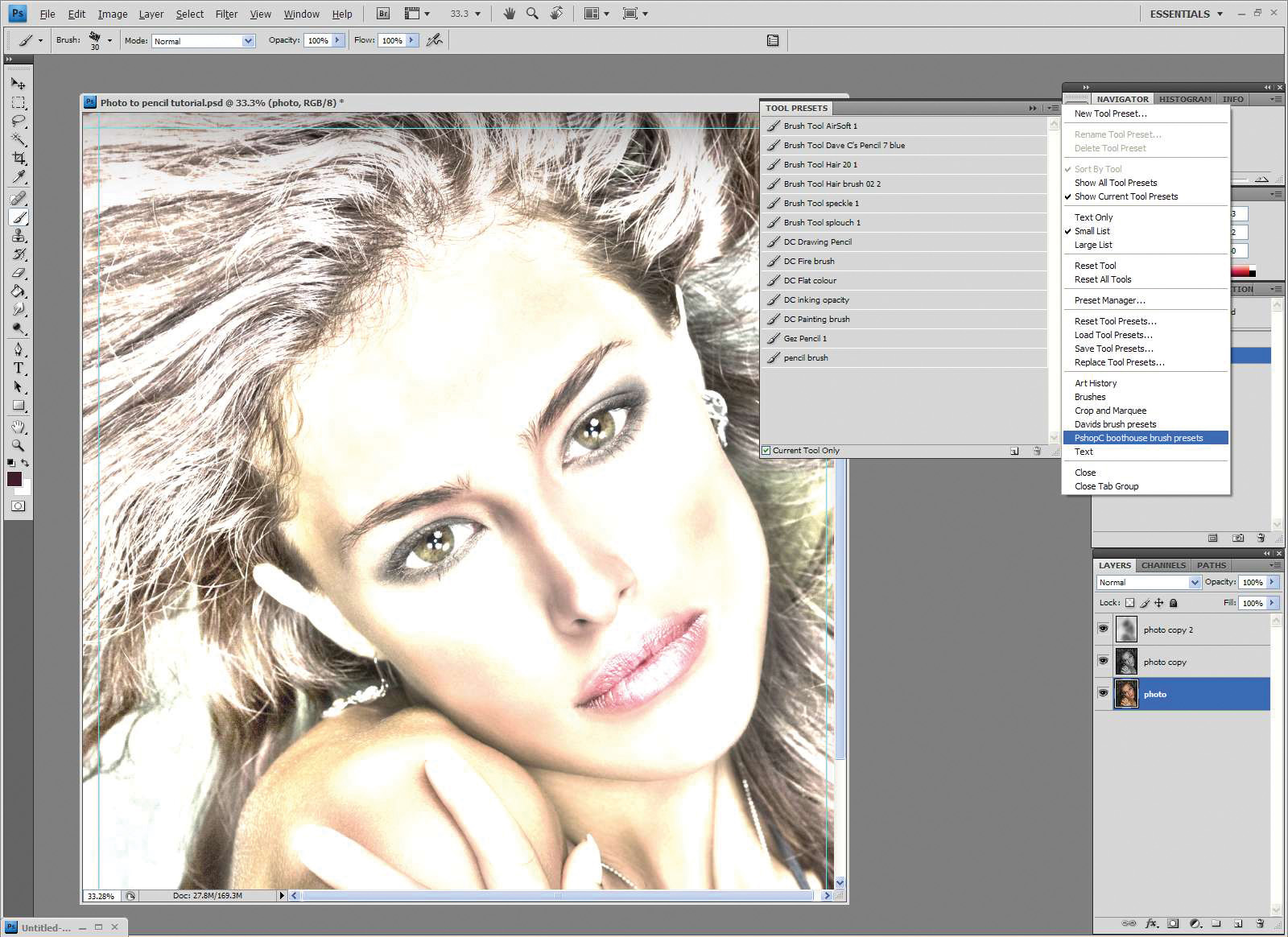Select the pencil brush tool preset
Screen dimensions: 1288x937
(806, 357)
